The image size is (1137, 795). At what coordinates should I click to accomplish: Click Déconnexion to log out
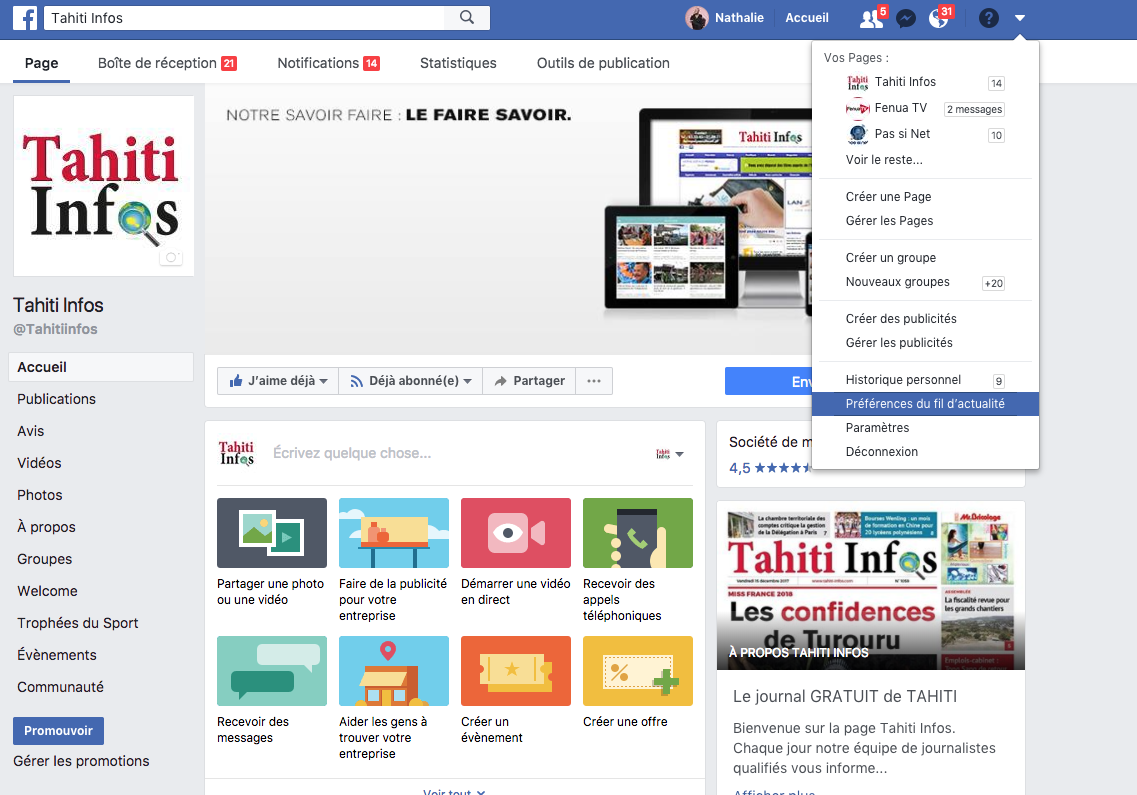(925, 452)
